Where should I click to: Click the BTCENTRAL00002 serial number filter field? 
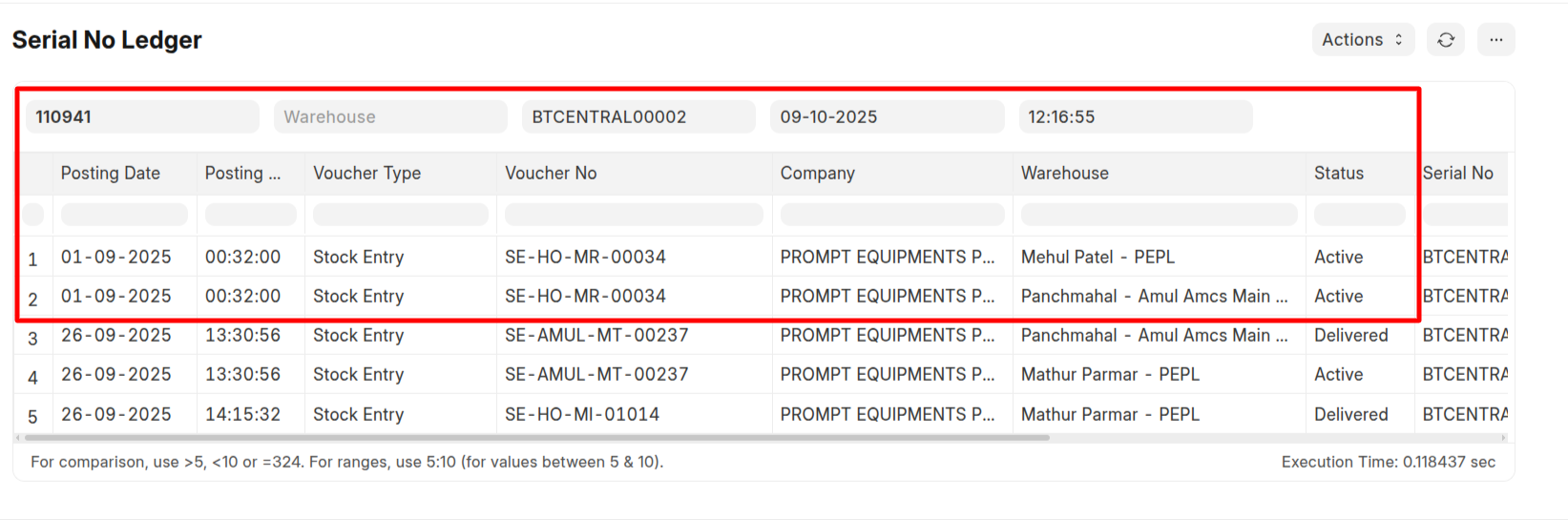[638, 117]
